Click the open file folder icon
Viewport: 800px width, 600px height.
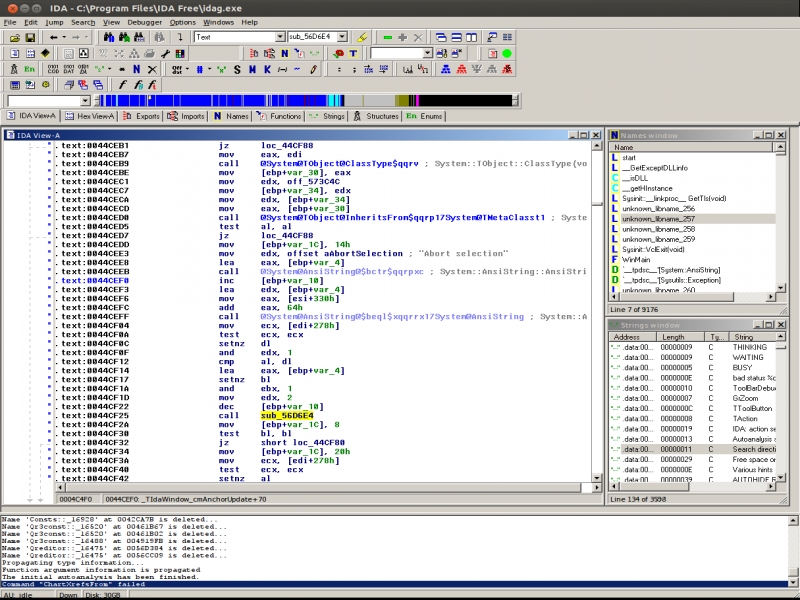coord(14,37)
